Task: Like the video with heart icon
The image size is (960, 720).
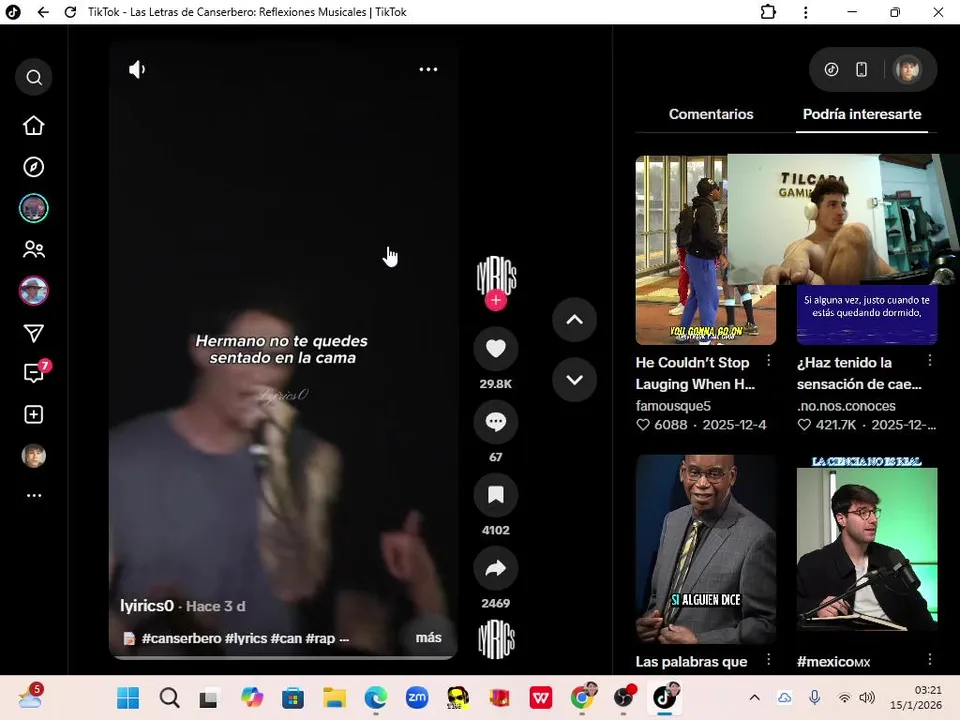Action: pyautogui.click(x=496, y=349)
